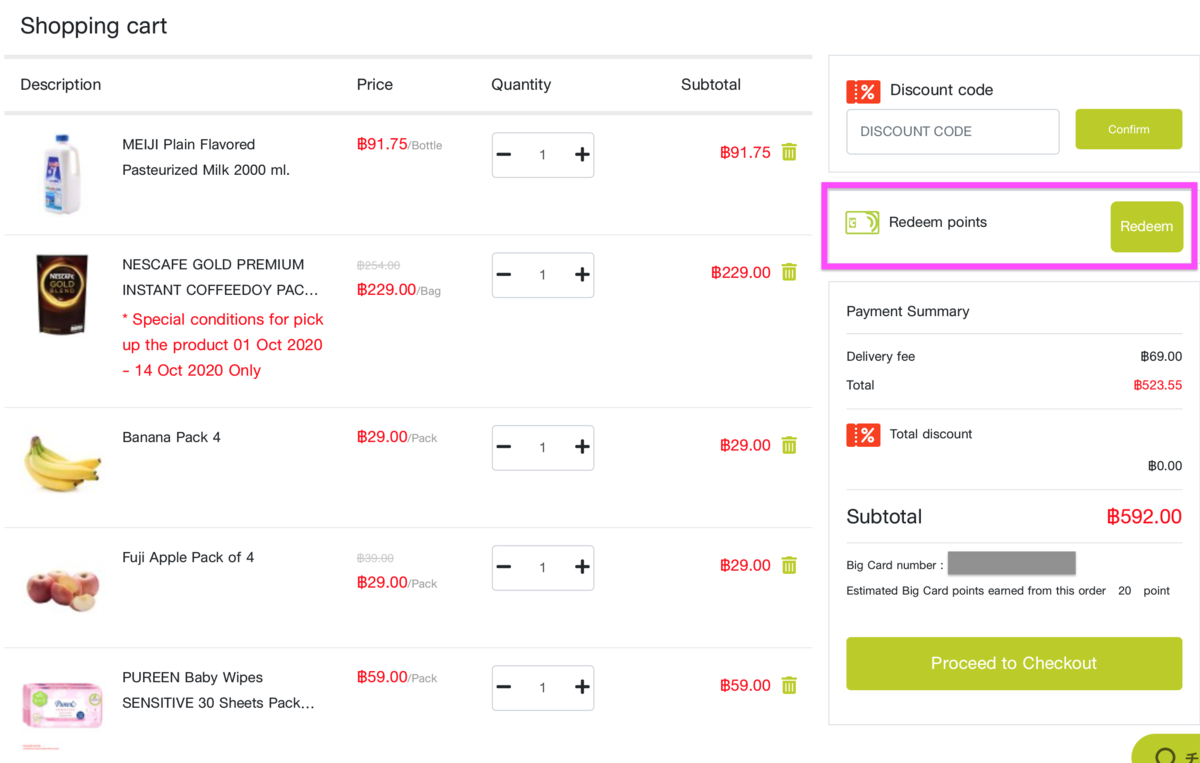Proceed to Checkout
1200x763 pixels.
(x=1014, y=663)
